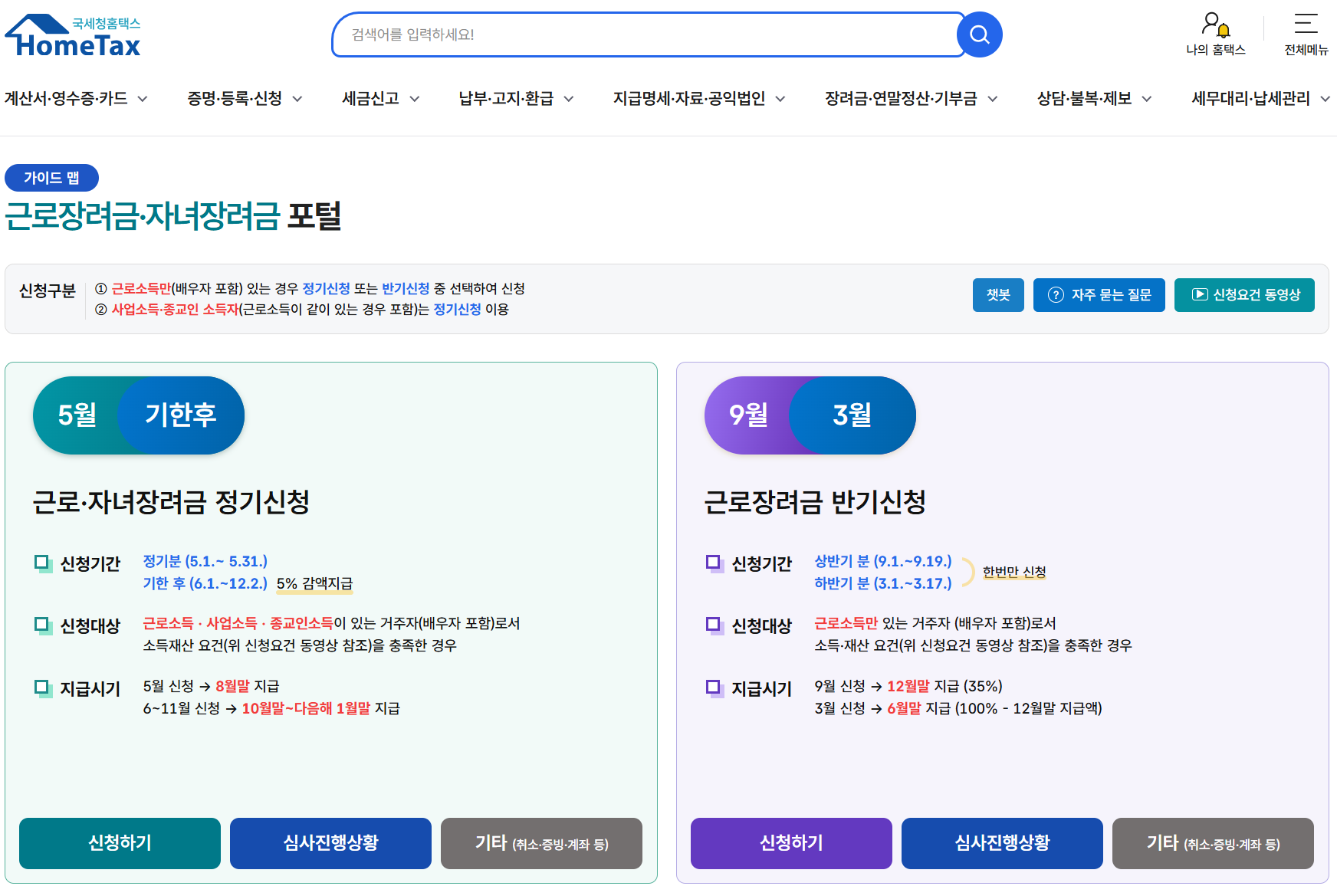The height and width of the screenshot is (896, 1337).
Task: Click 8월말 payment date text
Action: click(232, 686)
